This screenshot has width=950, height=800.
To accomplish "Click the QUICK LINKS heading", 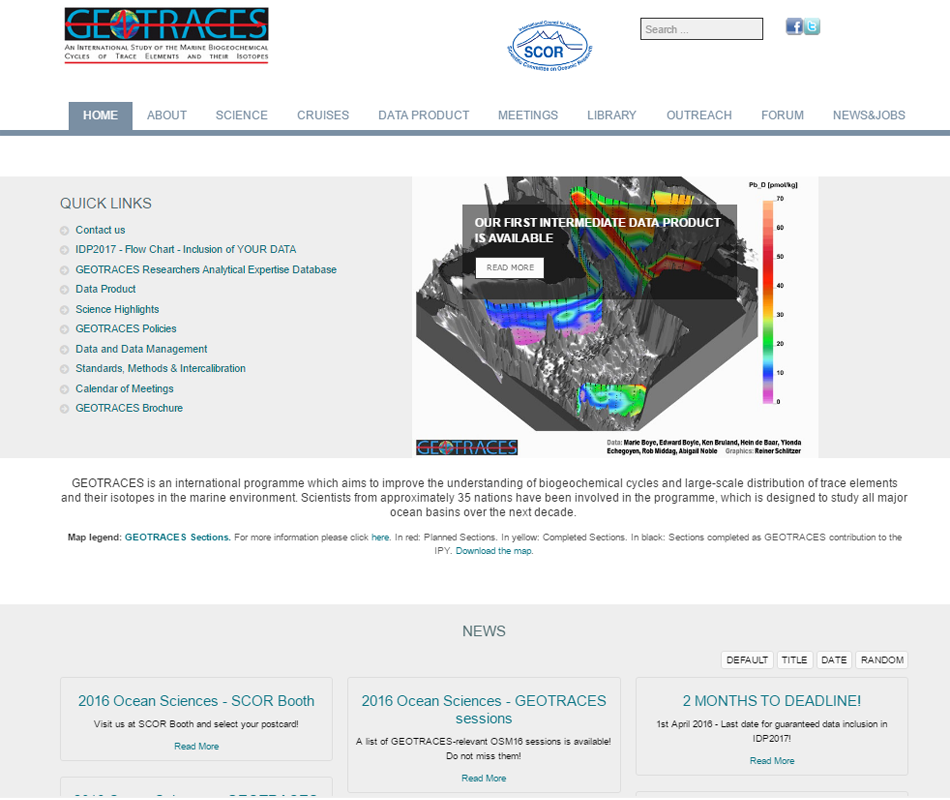I will coord(106,204).
